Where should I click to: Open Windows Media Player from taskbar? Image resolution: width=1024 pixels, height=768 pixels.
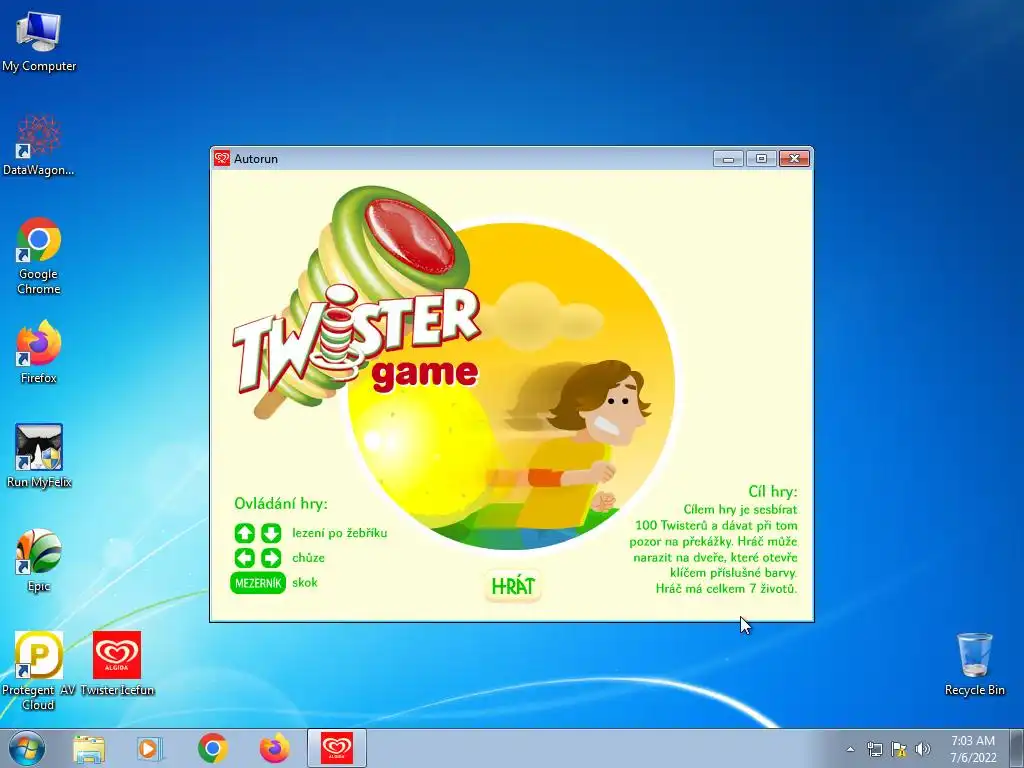tap(149, 748)
